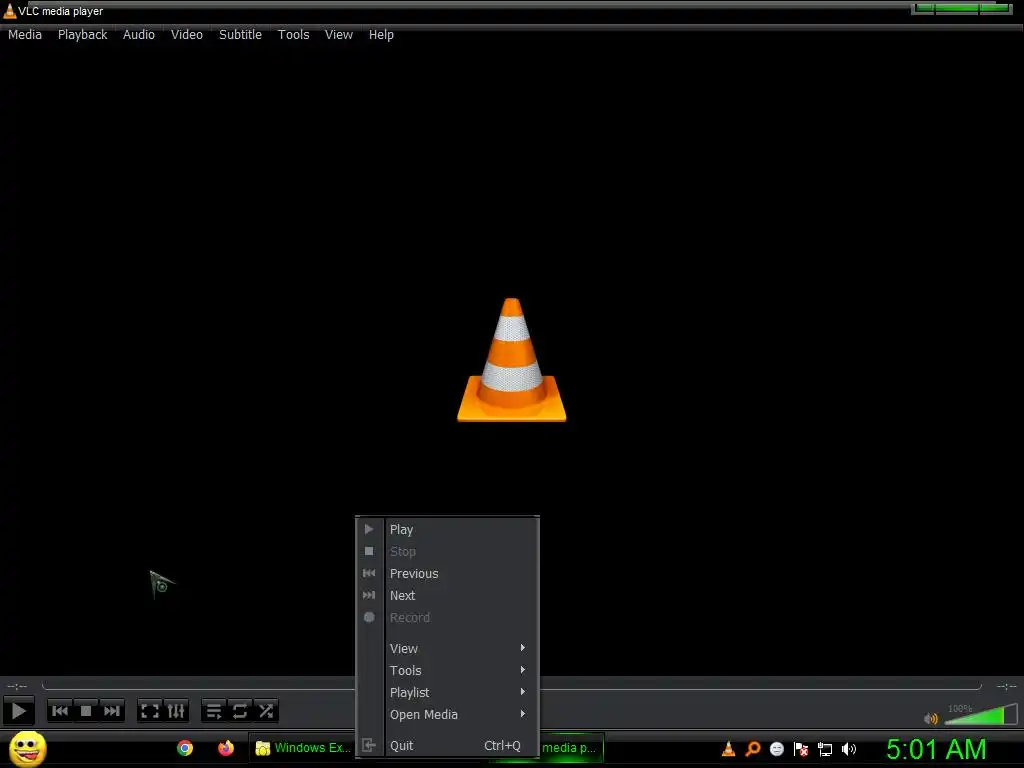
Task: Adjust the green VLC volume slider
Action: [x=981, y=714]
